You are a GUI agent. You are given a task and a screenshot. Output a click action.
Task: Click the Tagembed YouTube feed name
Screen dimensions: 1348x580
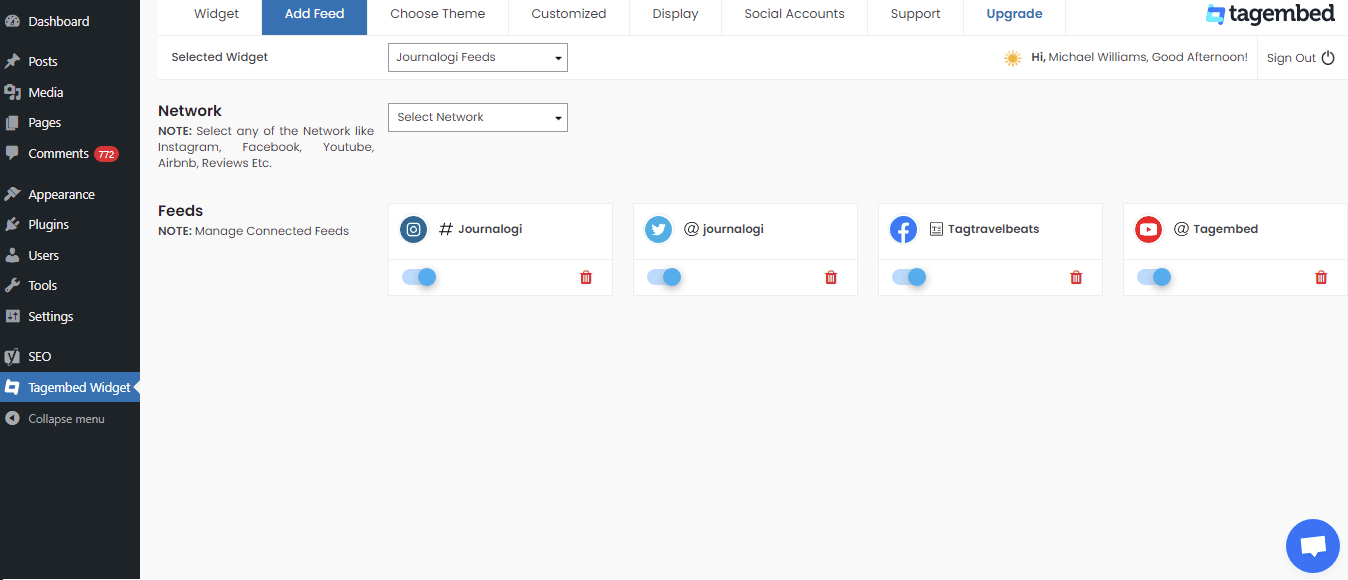coord(1225,229)
